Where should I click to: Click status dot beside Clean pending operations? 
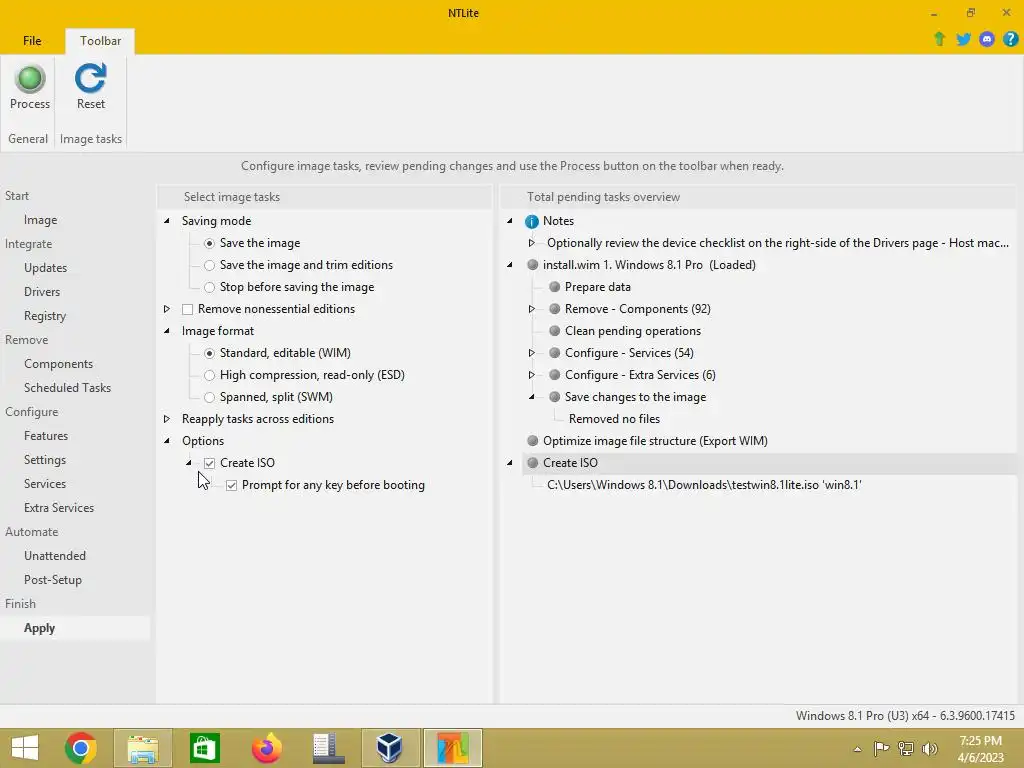554,330
